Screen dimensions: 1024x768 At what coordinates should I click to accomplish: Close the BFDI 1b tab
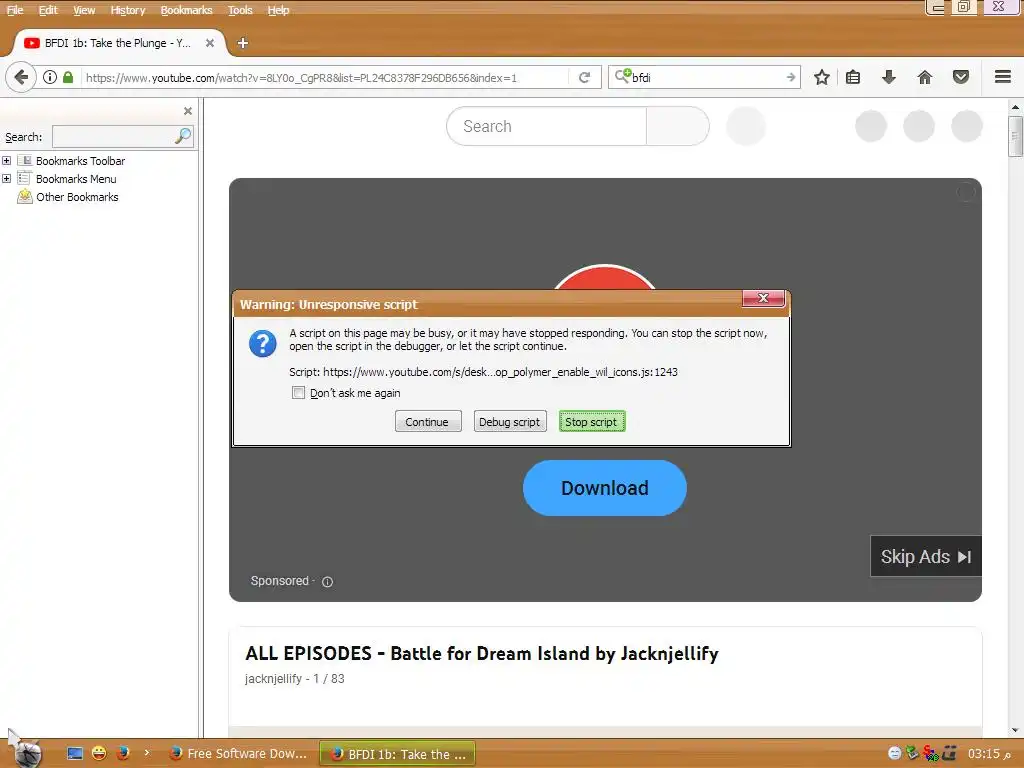pos(210,43)
